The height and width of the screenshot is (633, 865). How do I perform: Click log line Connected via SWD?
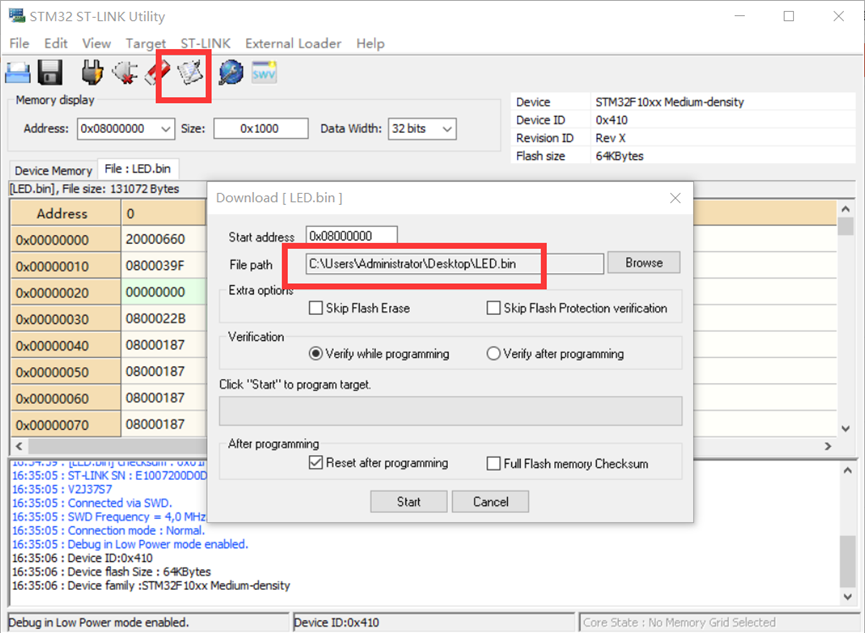point(92,503)
